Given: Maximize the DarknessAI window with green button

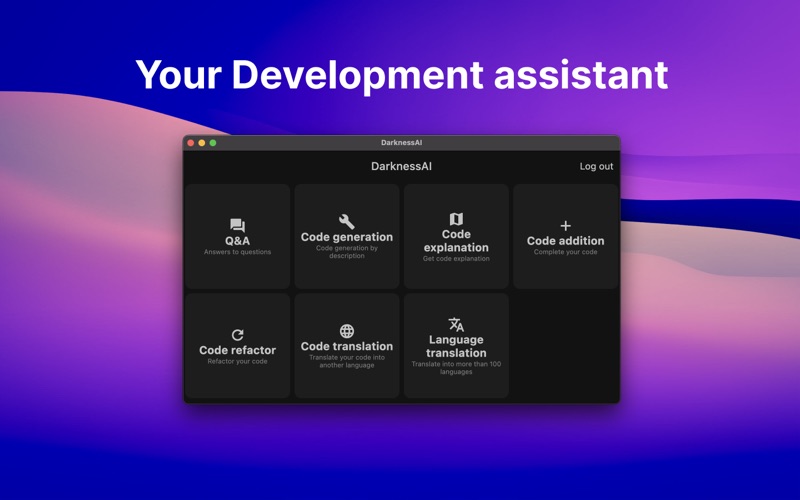Looking at the screenshot, I should tap(213, 143).
